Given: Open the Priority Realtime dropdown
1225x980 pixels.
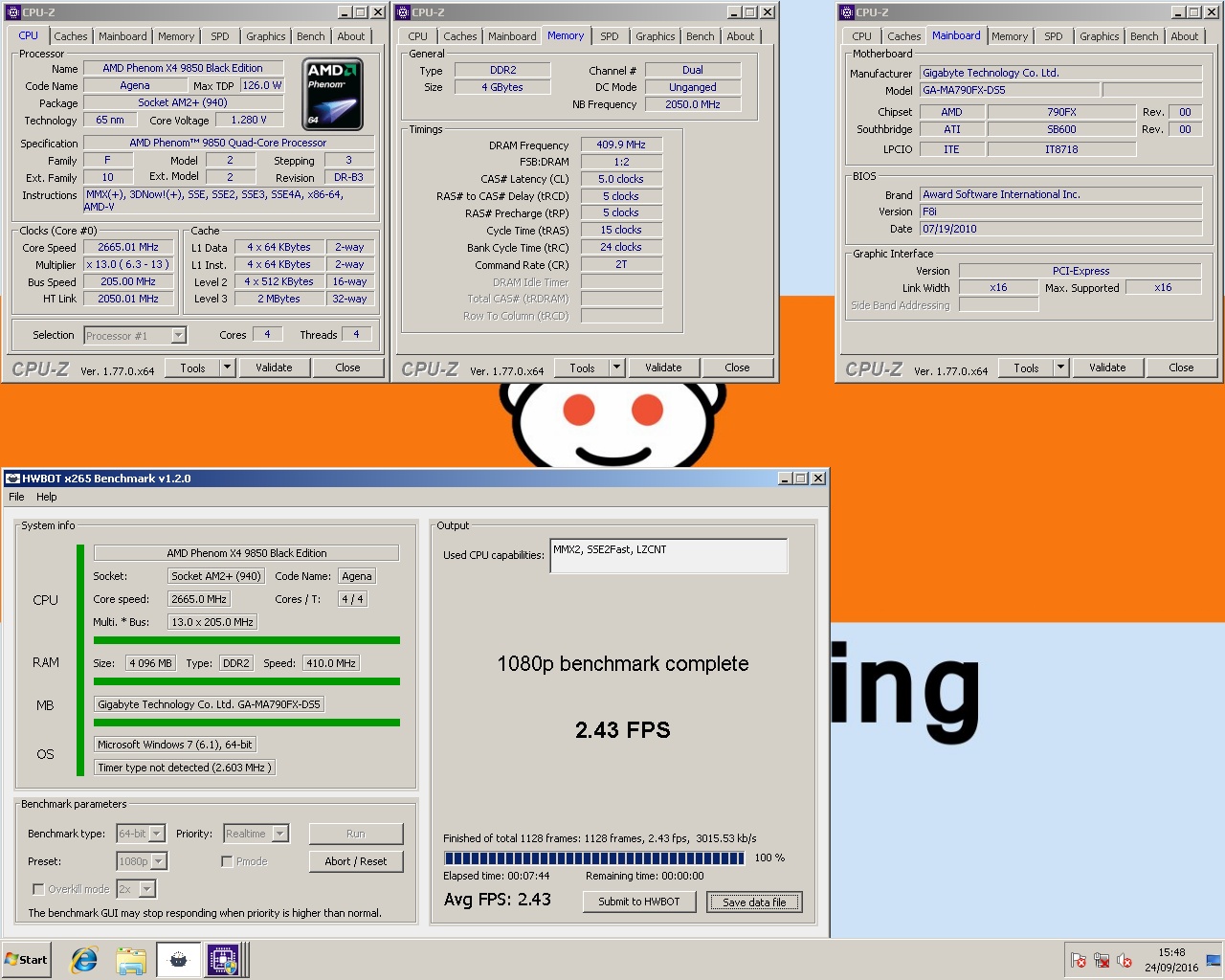Looking at the screenshot, I should 280,834.
